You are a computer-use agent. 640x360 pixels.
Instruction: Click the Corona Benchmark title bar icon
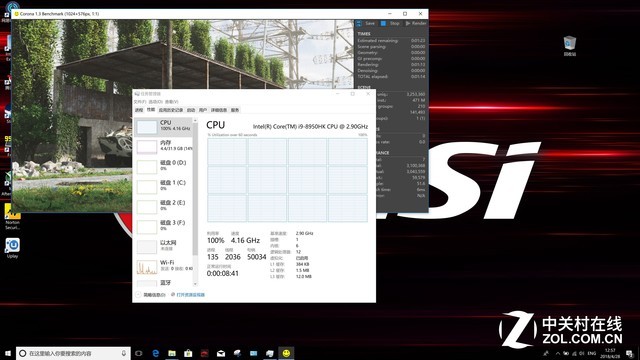tap(17, 13)
